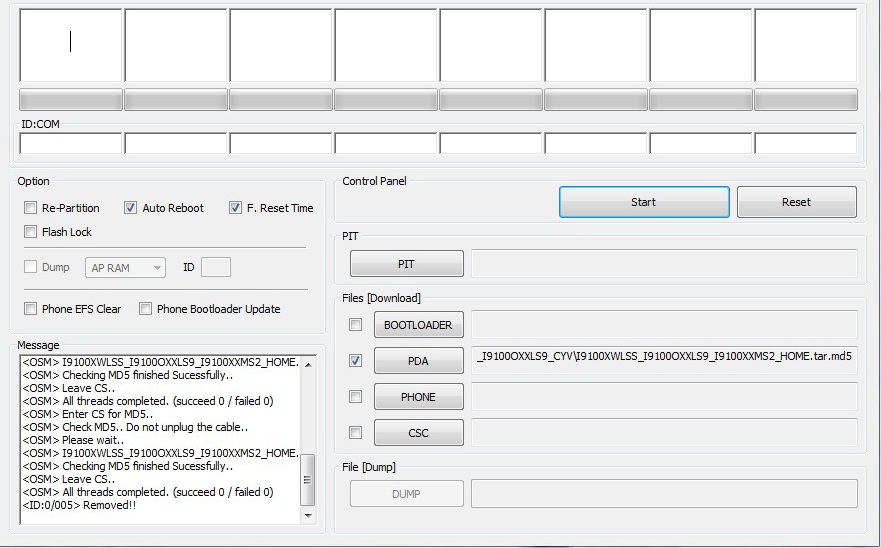Uncheck the checkbox next to PDA
Image resolution: width=881 pixels, height=548 pixels.
355,360
